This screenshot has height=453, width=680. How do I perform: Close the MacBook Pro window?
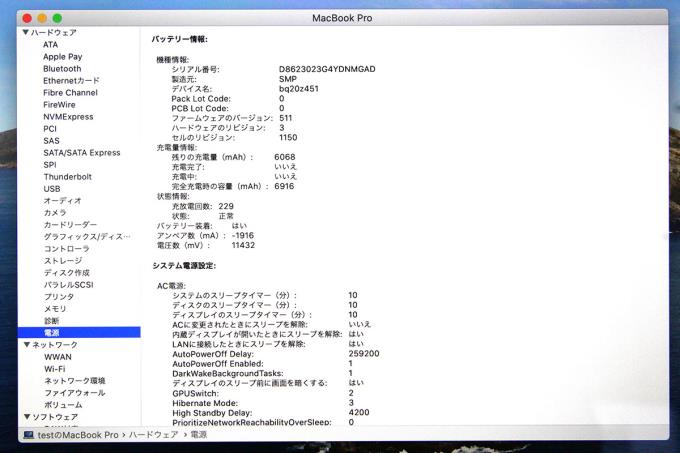(27, 18)
